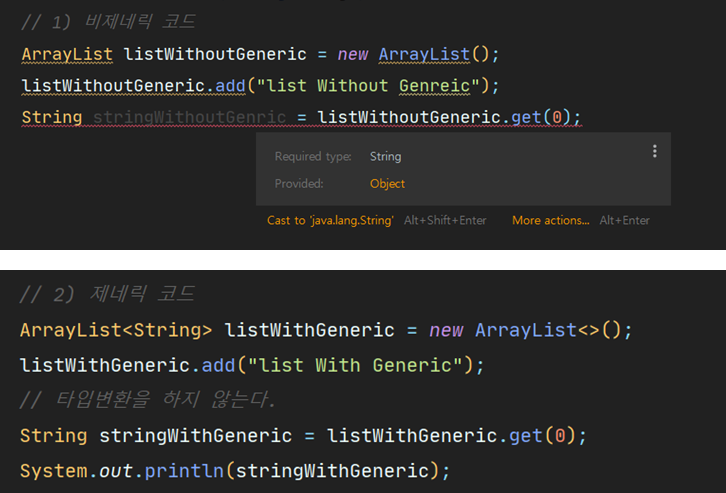Screen dimensions: 726x493
Task: Click the 'ArrayList<String>' type declaration
Action: point(116,330)
